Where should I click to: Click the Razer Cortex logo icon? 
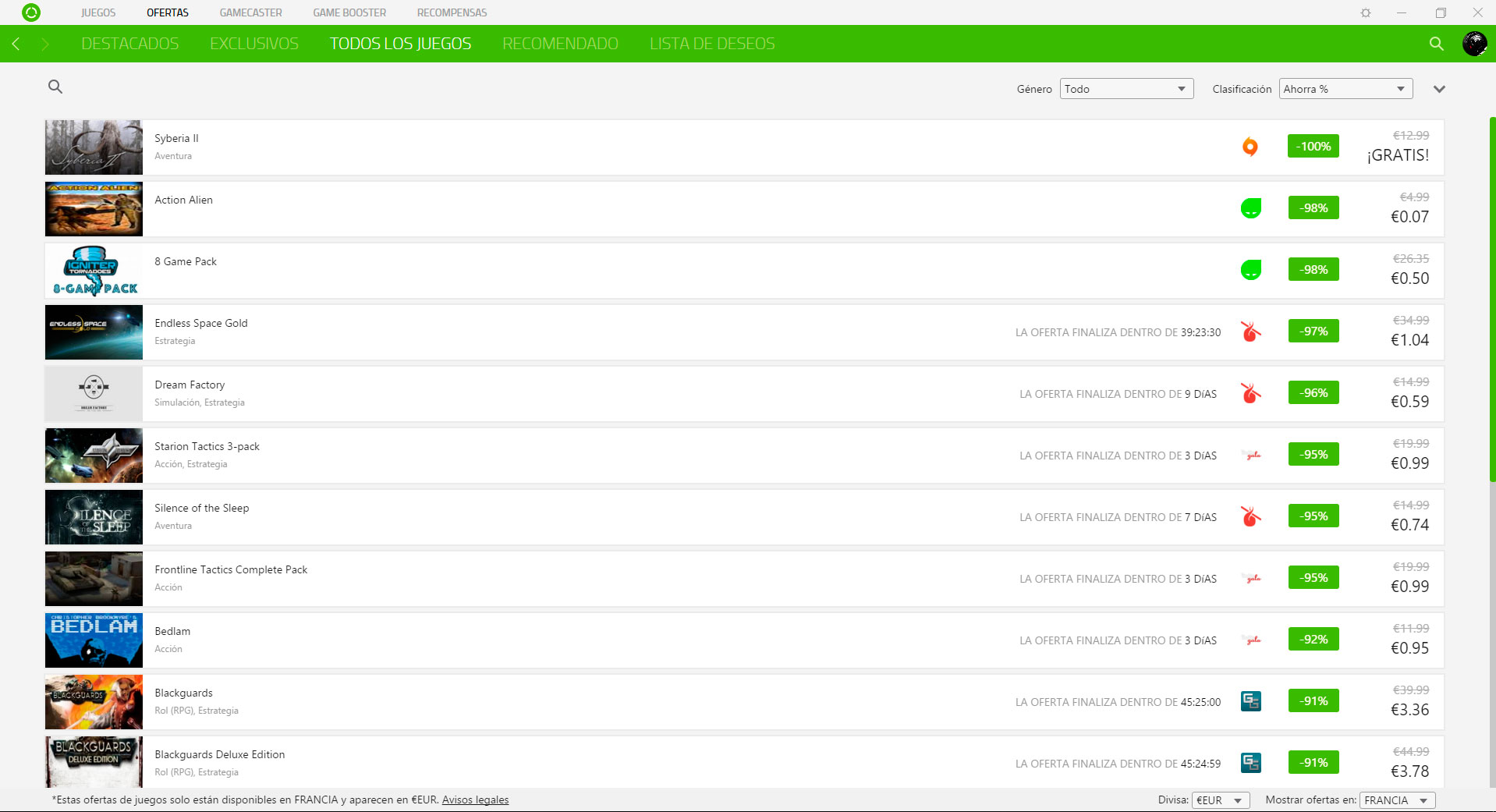click(31, 12)
